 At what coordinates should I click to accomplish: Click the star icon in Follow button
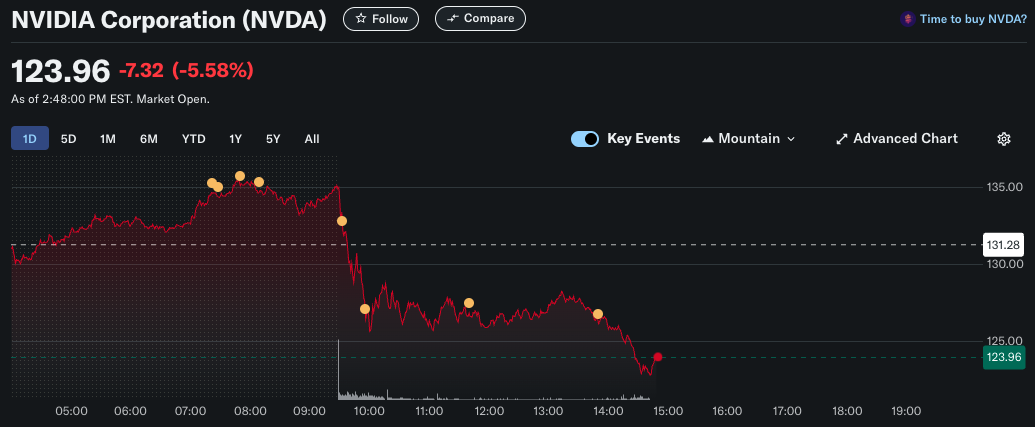[x=361, y=19]
